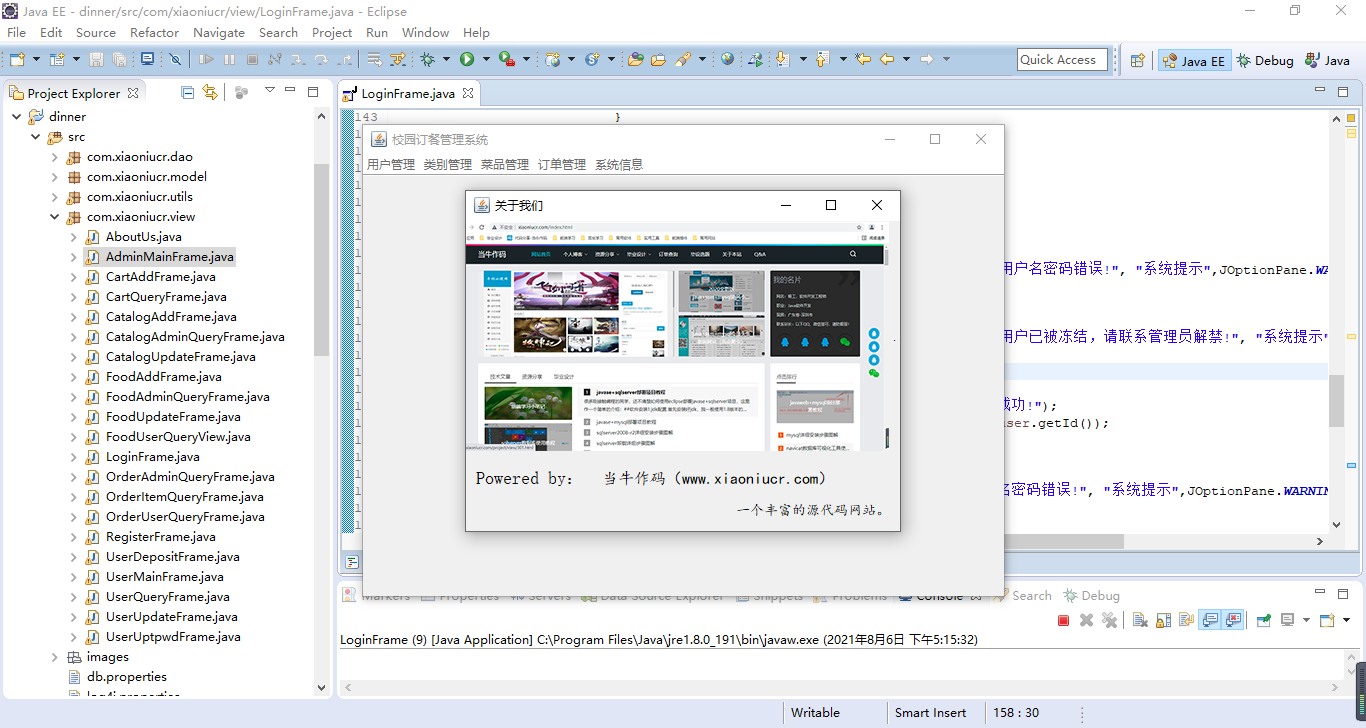This screenshot has width=1366, height=728.
Task: Click the editor vertical scrollbar thumb
Action: tap(1336, 401)
